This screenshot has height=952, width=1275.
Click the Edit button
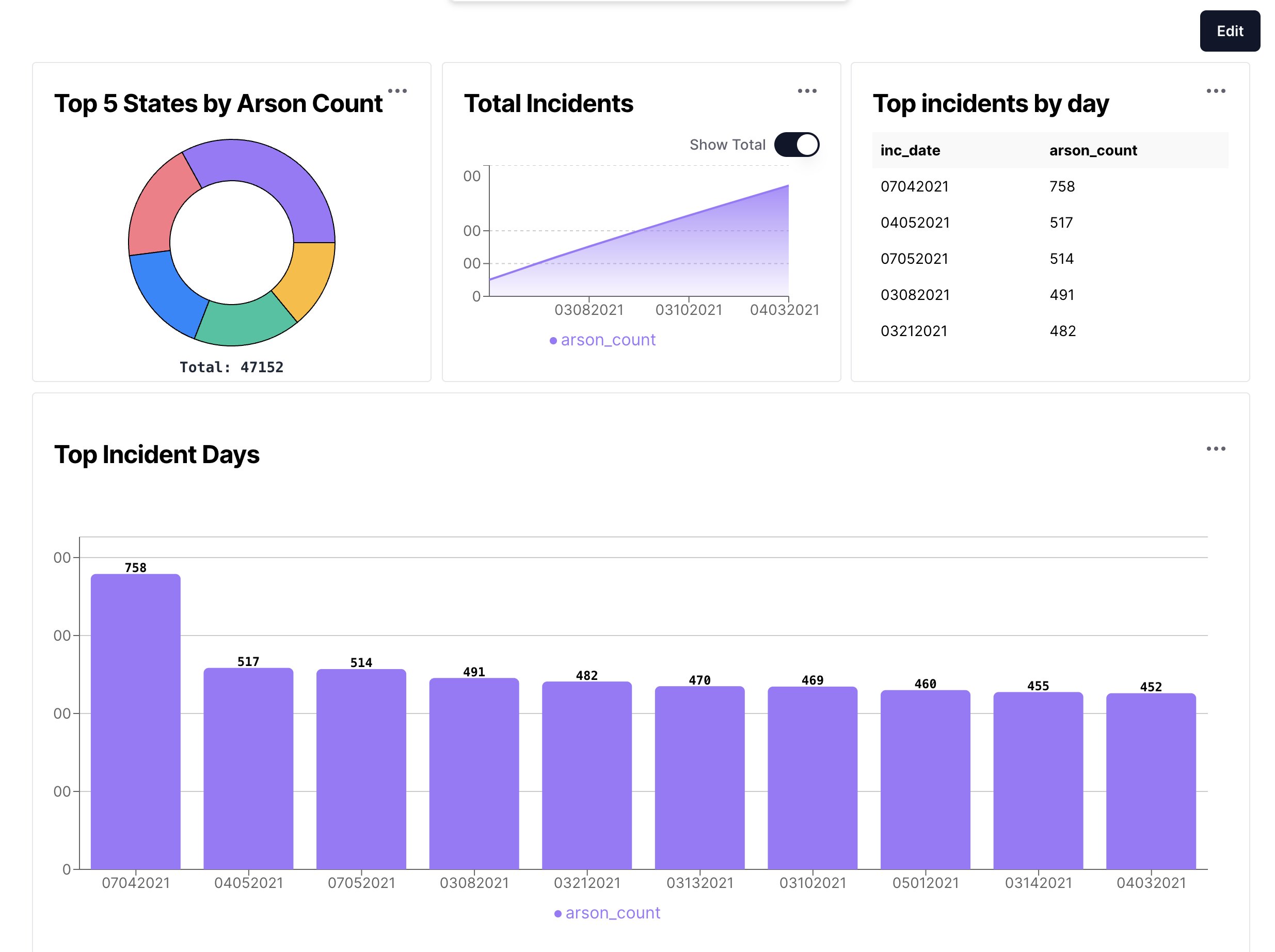coord(1229,31)
